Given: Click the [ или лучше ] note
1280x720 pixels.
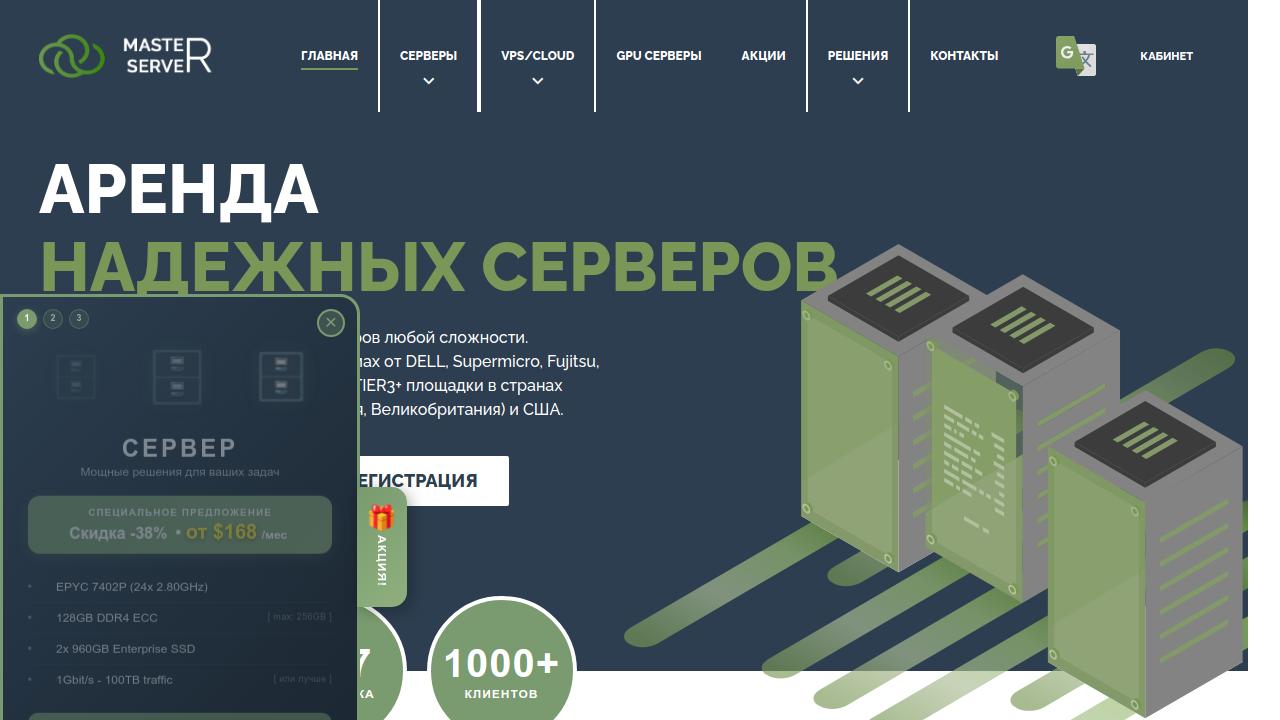Looking at the screenshot, I should click(x=302, y=679).
